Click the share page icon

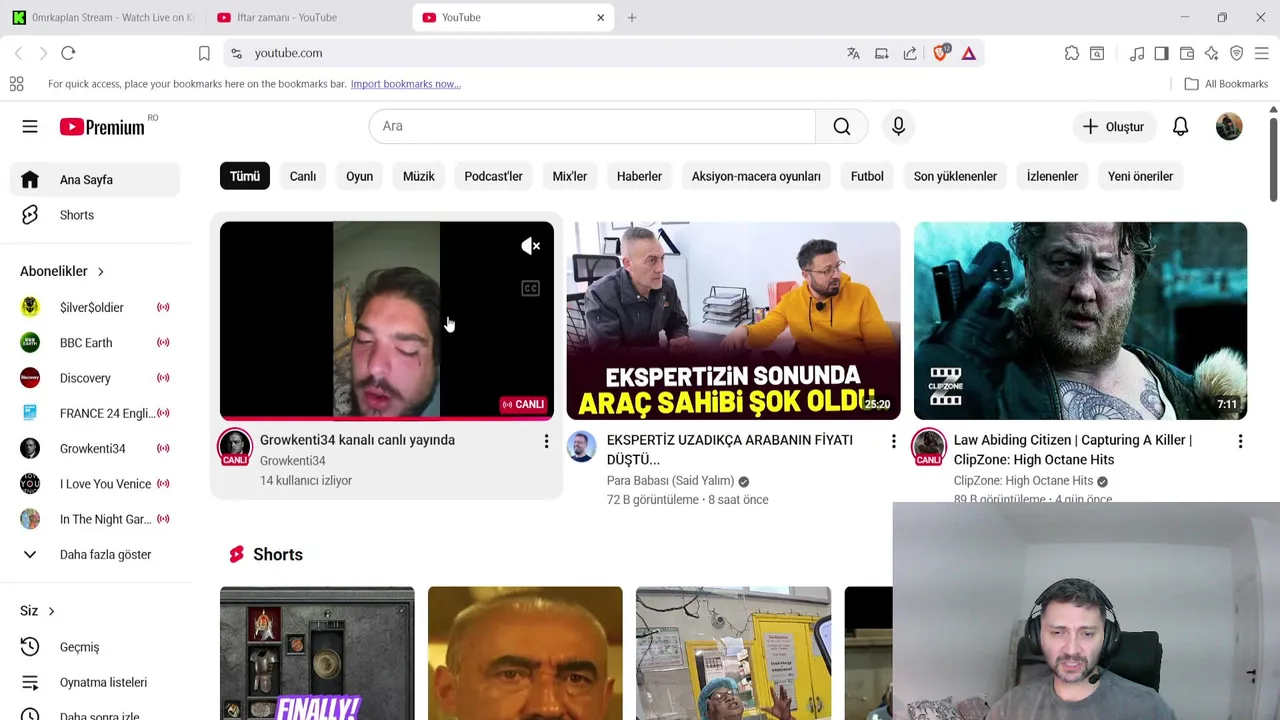[x=910, y=53]
